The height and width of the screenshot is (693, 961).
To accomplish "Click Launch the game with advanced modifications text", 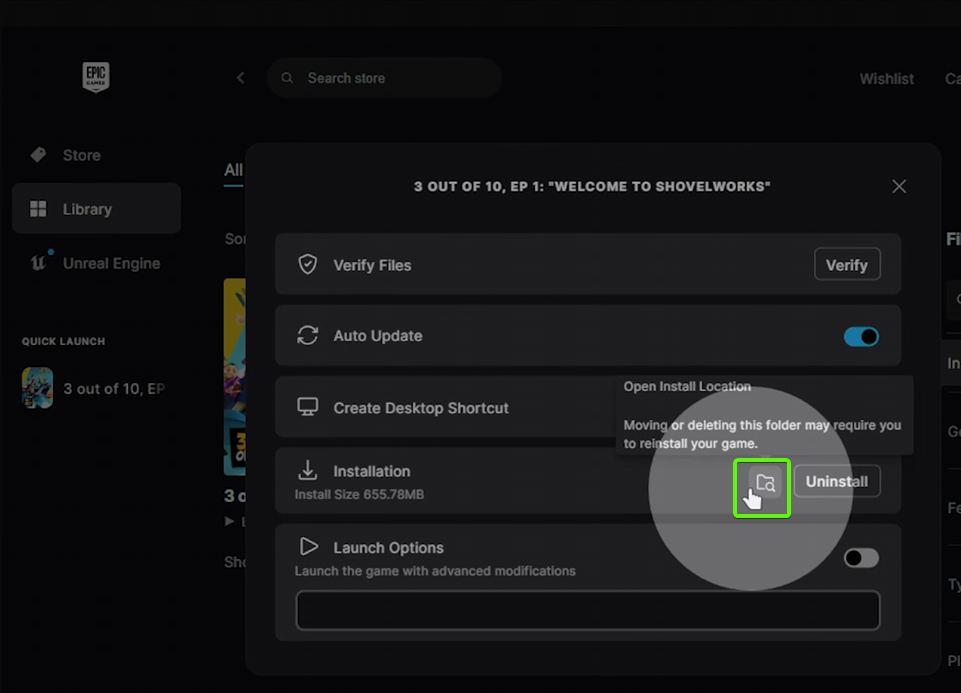I will pos(435,571).
